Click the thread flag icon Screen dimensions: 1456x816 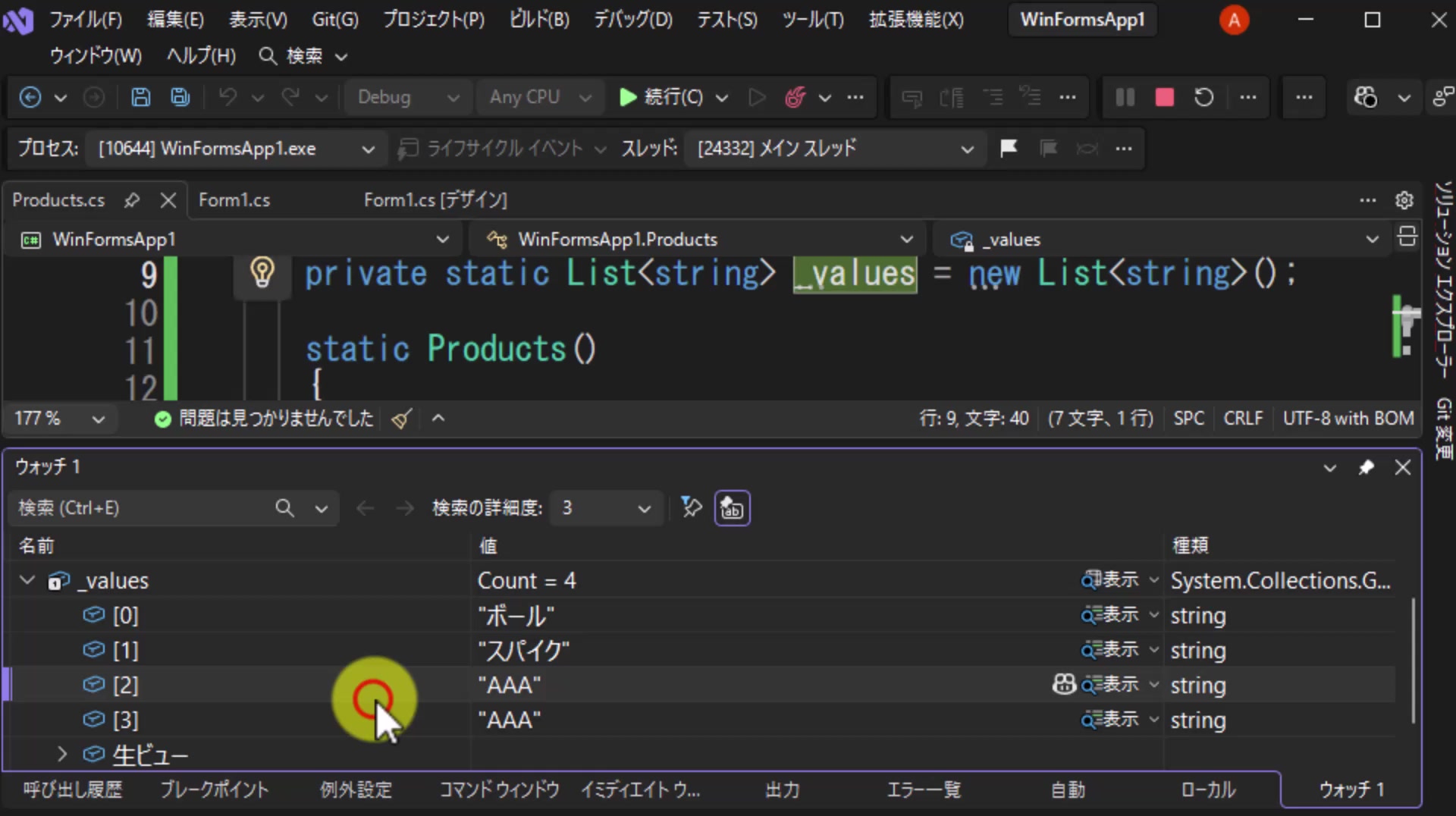(x=1009, y=148)
